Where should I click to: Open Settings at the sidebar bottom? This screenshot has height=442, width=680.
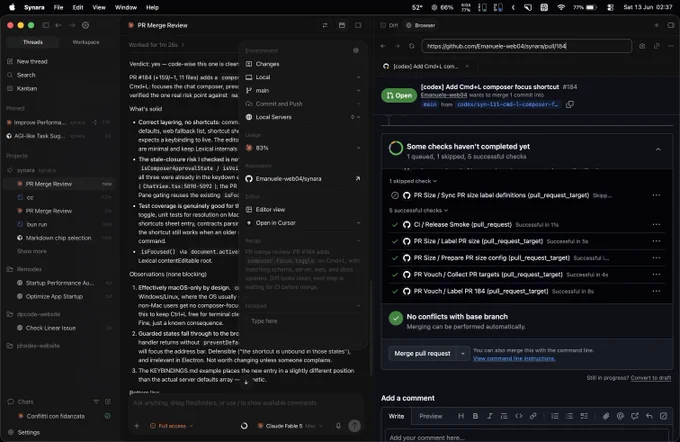(x=24, y=432)
